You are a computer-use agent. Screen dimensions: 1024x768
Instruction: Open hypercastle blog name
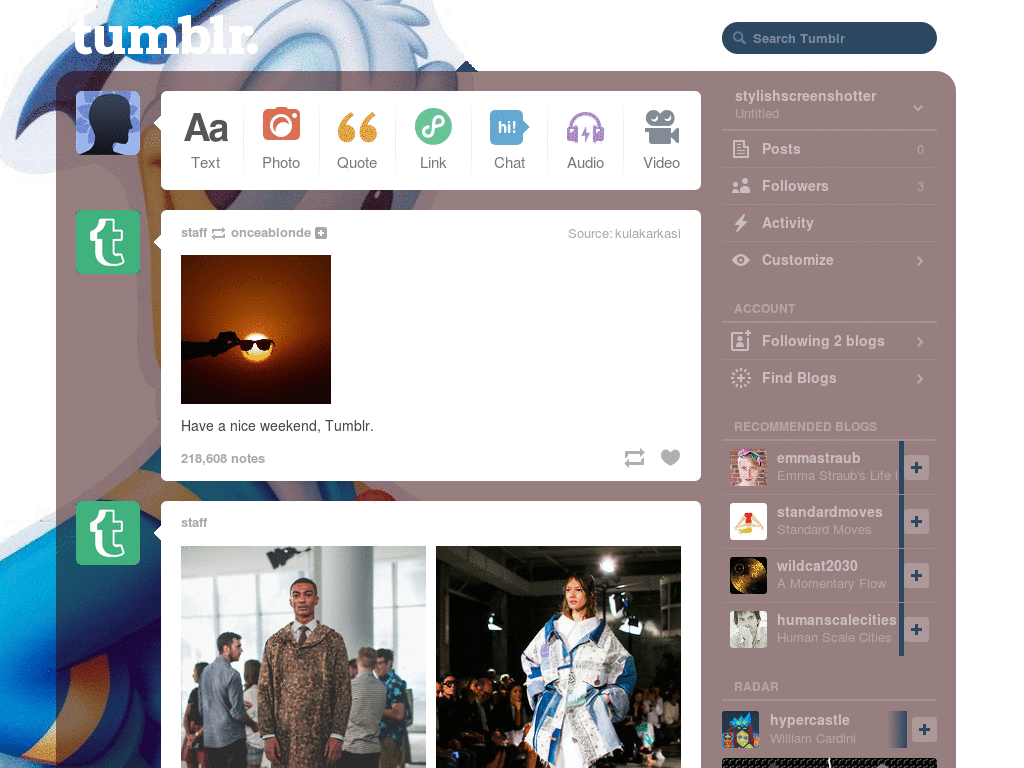(810, 720)
